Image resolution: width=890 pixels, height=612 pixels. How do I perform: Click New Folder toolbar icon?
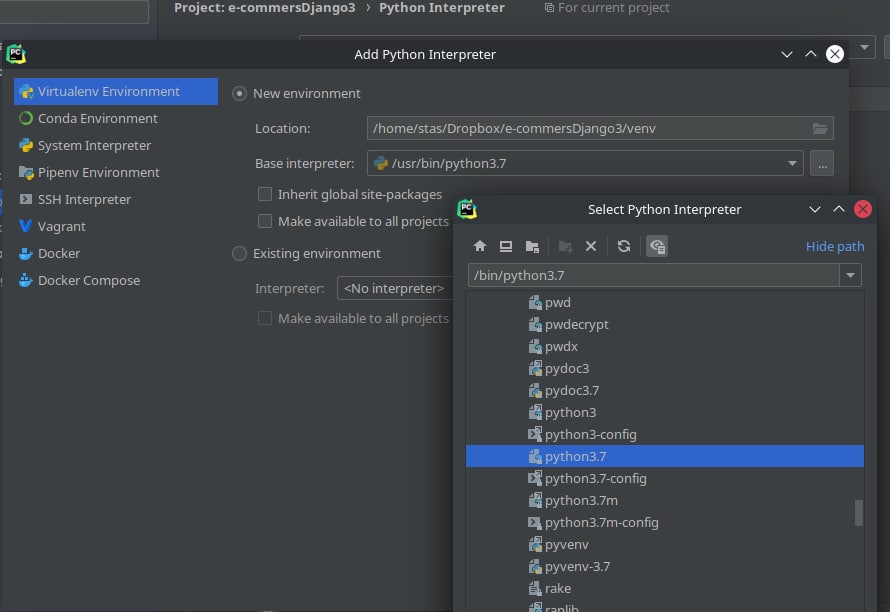(565, 246)
